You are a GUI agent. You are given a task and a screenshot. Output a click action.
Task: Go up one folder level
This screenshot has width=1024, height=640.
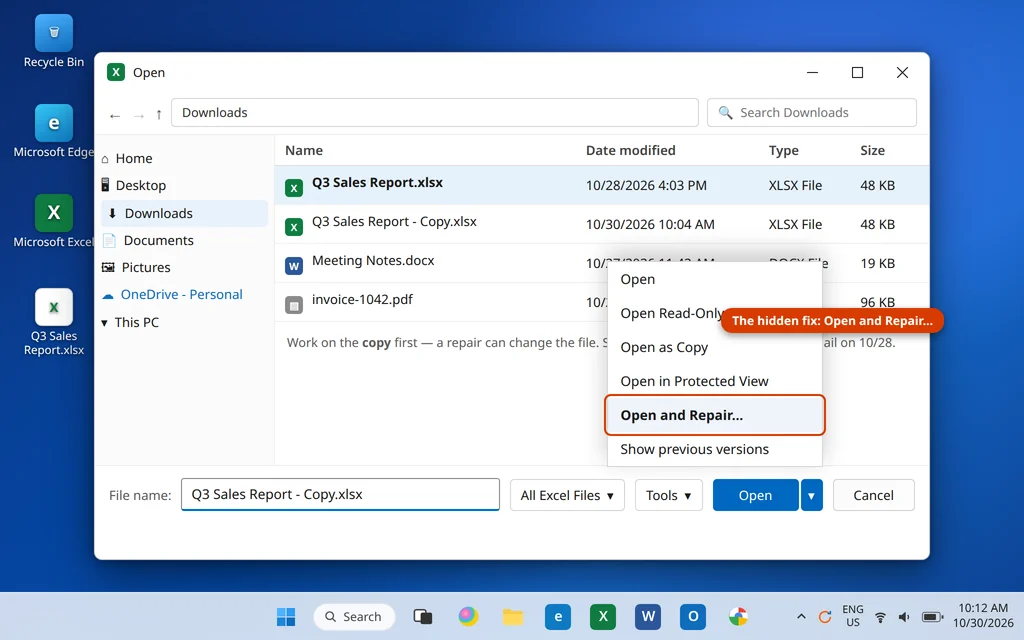click(159, 114)
